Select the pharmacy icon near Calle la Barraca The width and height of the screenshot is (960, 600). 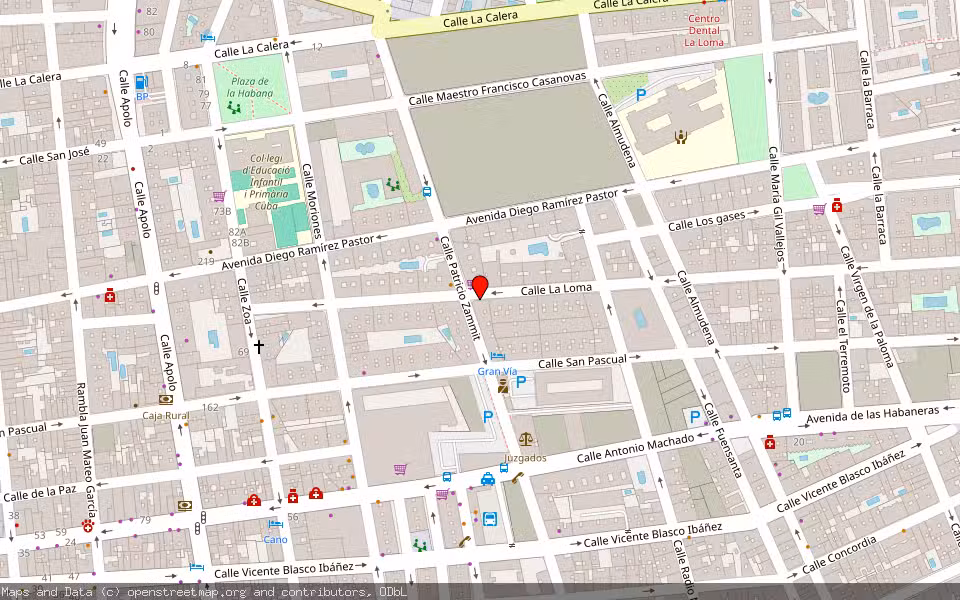(836, 206)
